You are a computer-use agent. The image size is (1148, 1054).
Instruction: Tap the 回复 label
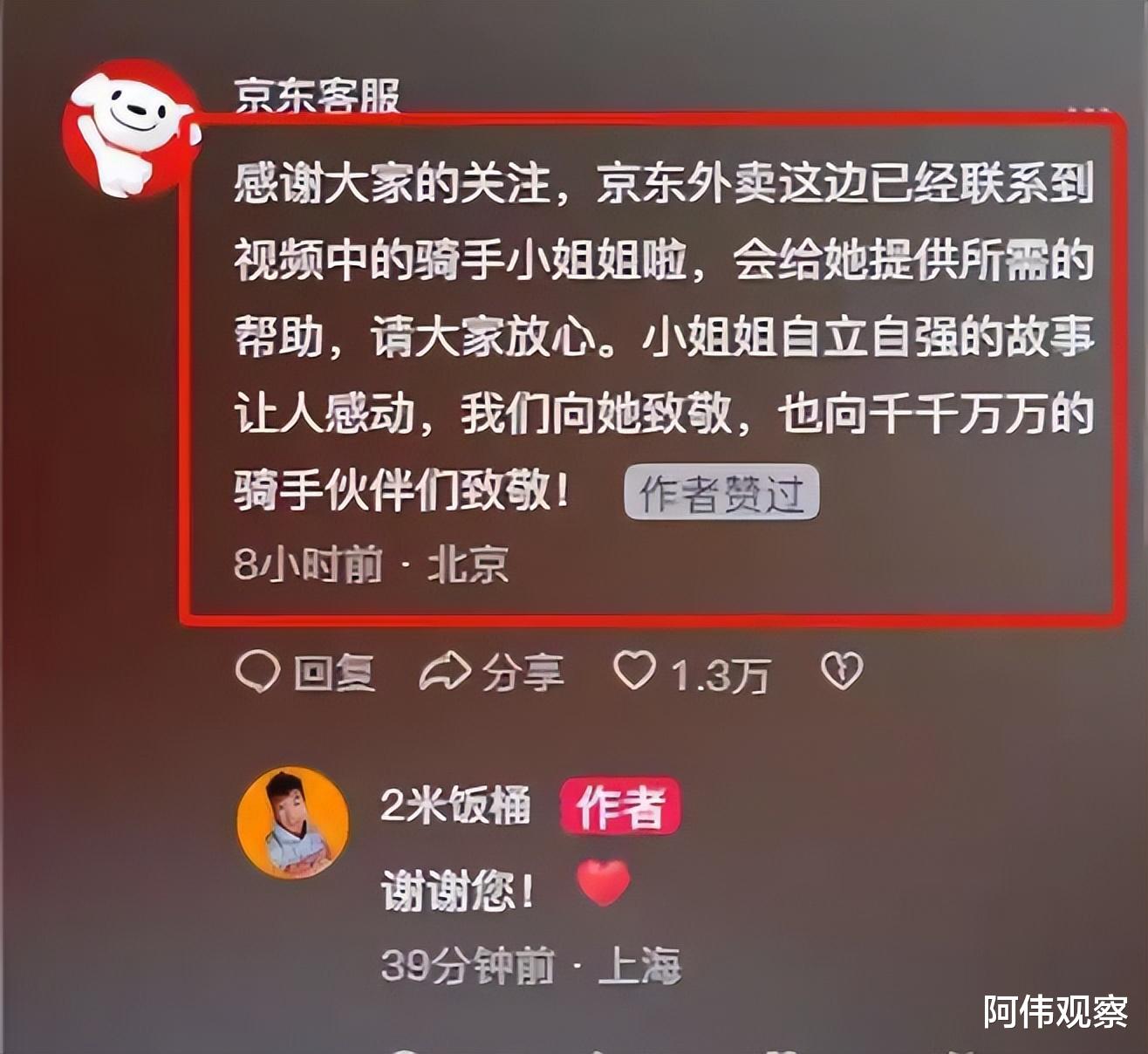pos(335,674)
